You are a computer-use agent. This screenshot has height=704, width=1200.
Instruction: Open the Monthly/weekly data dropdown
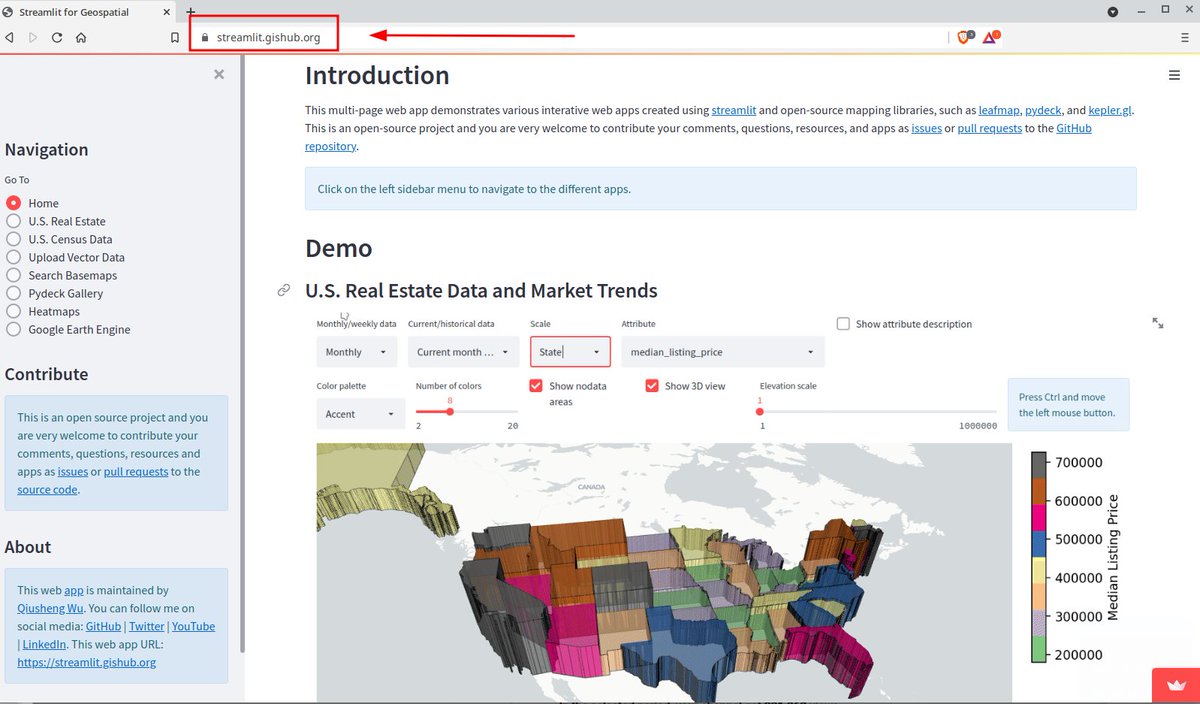357,352
